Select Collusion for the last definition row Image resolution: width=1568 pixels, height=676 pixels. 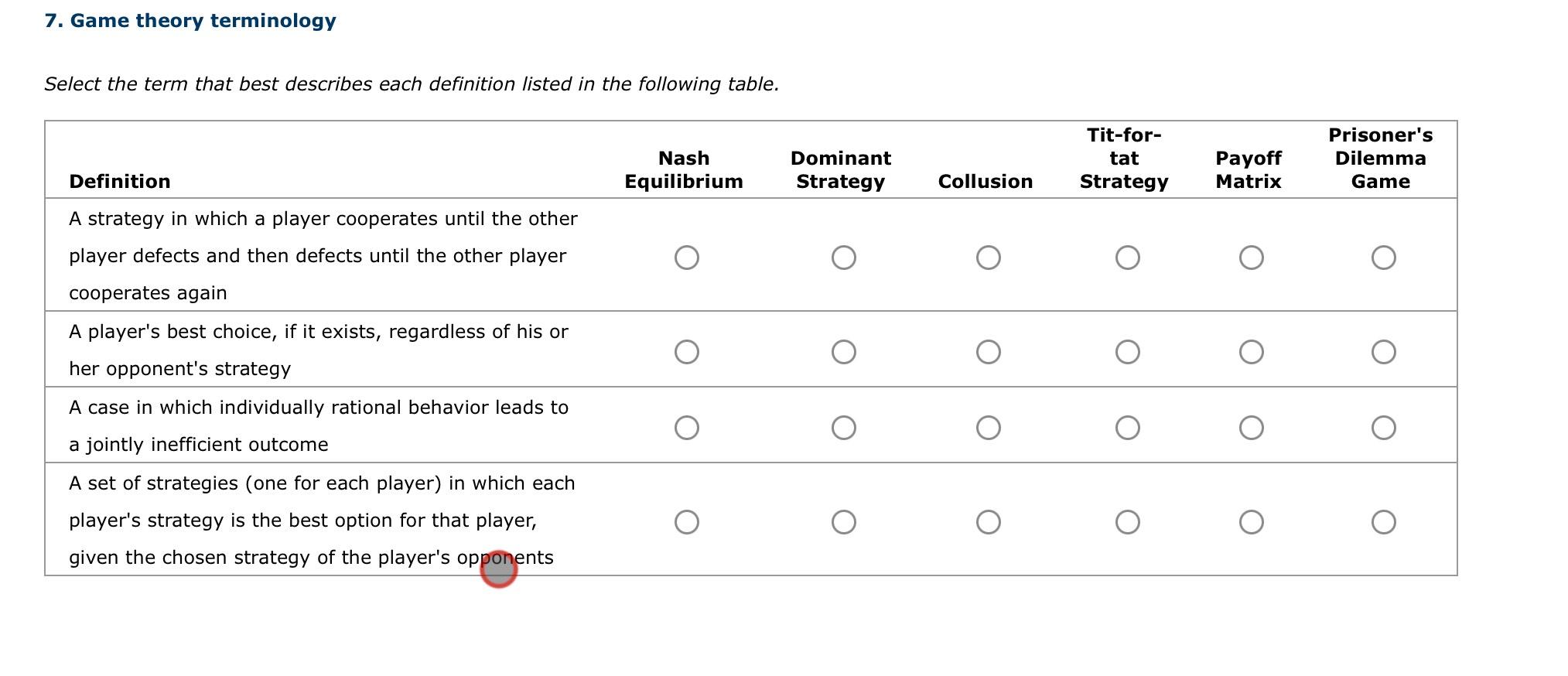click(989, 522)
